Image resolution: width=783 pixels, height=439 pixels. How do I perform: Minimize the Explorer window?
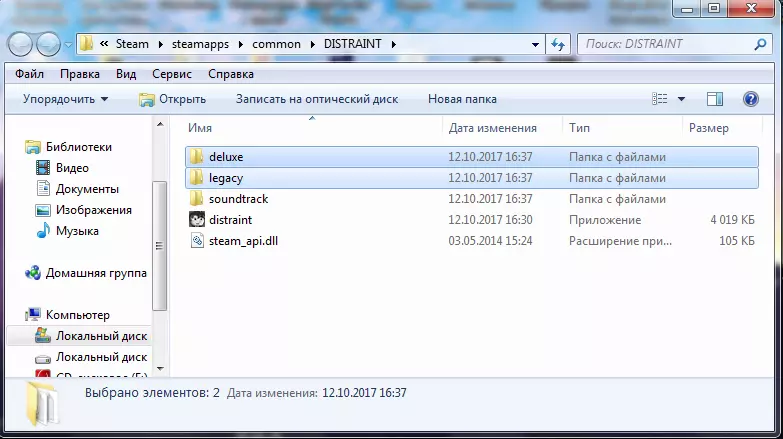click(x=687, y=9)
